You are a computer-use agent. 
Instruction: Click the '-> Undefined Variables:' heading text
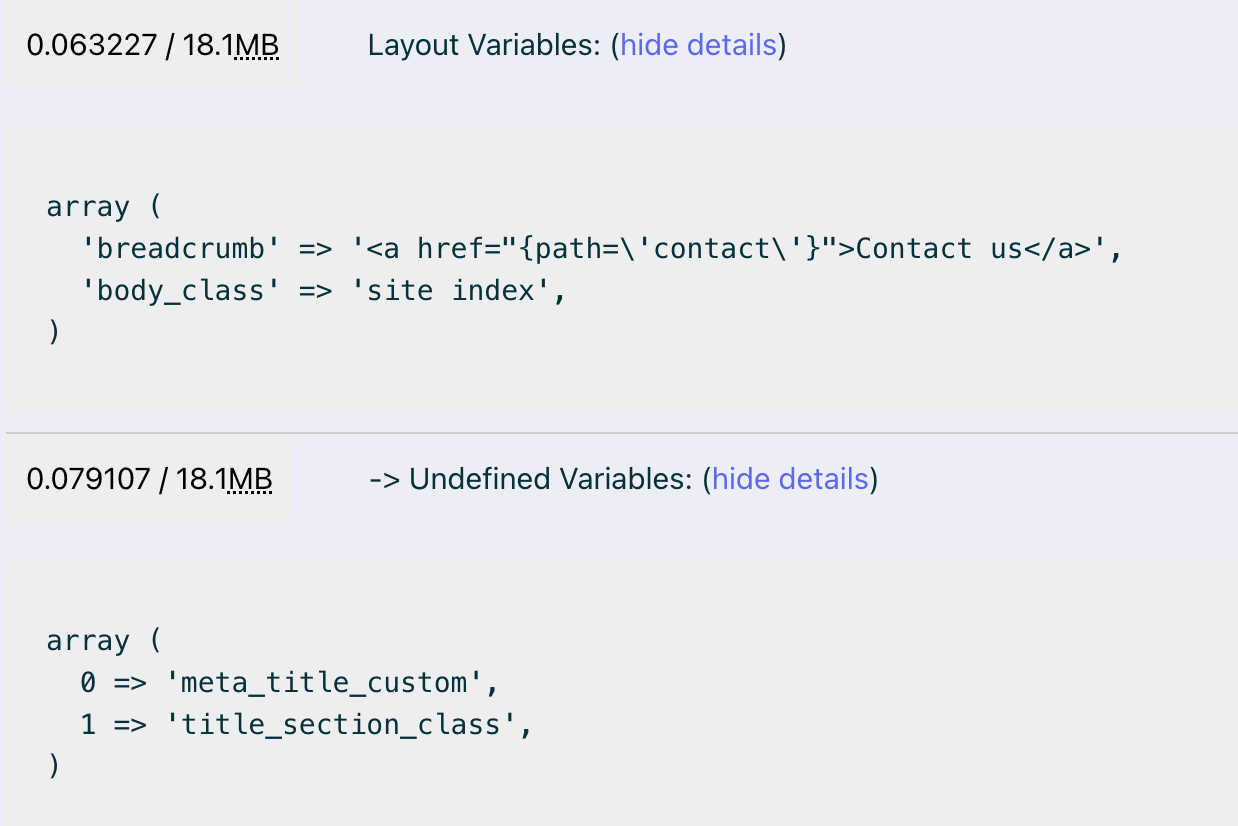tap(530, 479)
